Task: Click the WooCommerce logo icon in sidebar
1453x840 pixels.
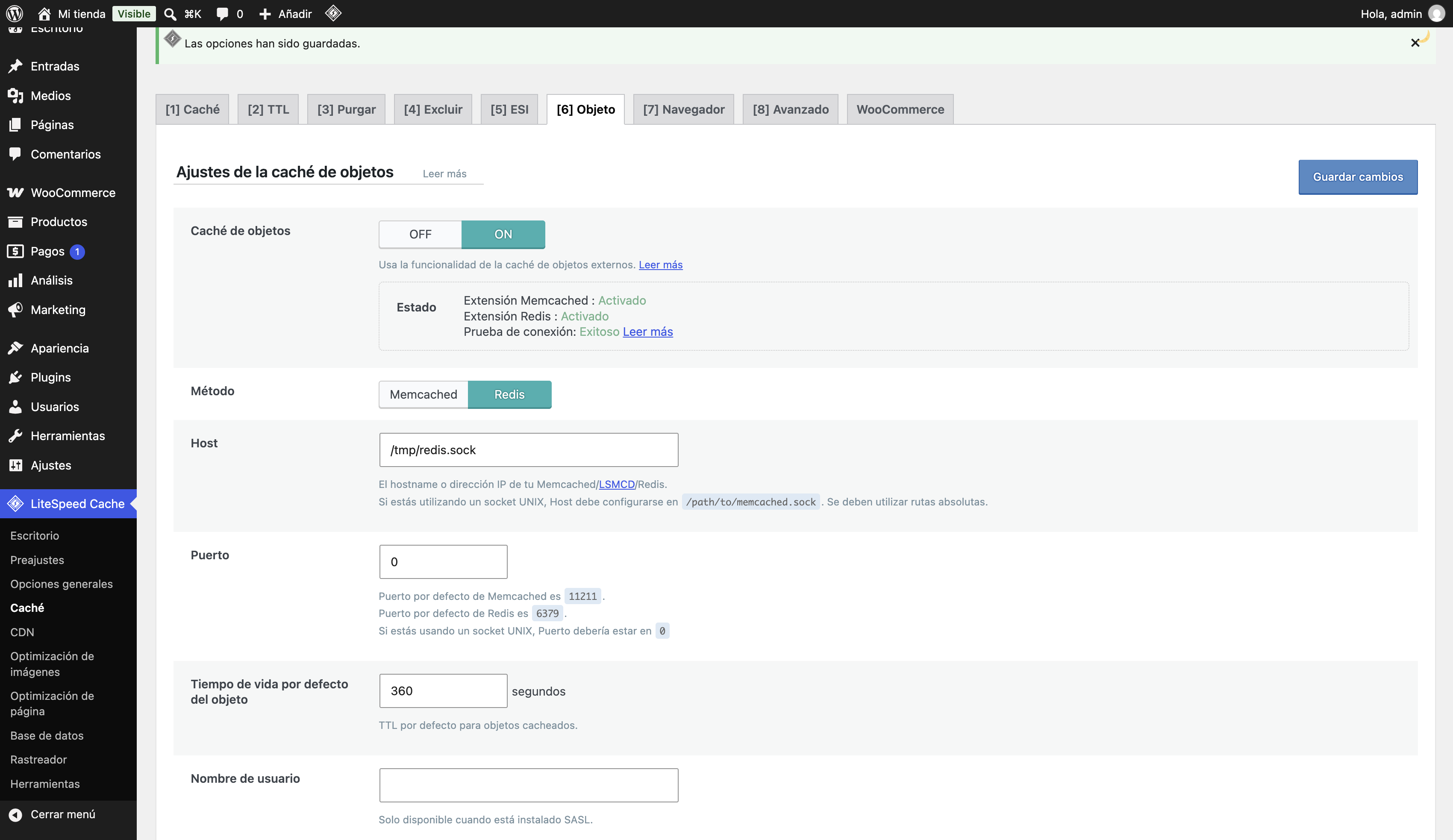Action: click(15, 193)
